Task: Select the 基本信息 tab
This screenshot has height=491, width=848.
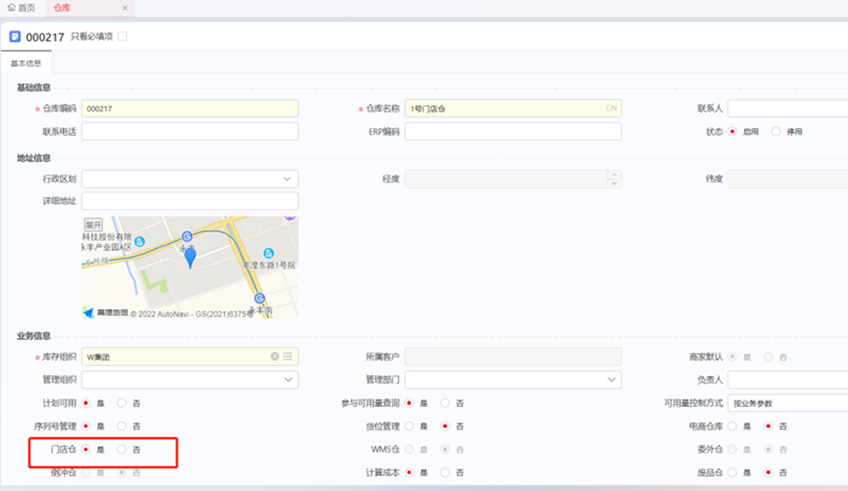Action: pos(26,63)
